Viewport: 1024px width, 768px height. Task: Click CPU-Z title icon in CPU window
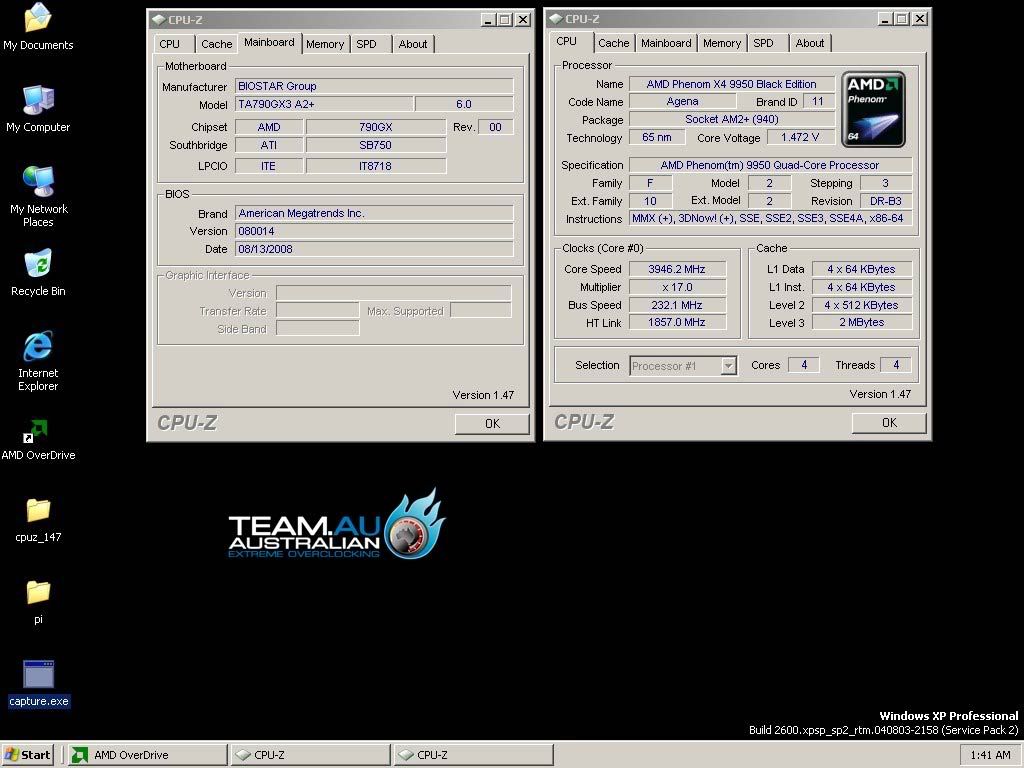tap(556, 19)
